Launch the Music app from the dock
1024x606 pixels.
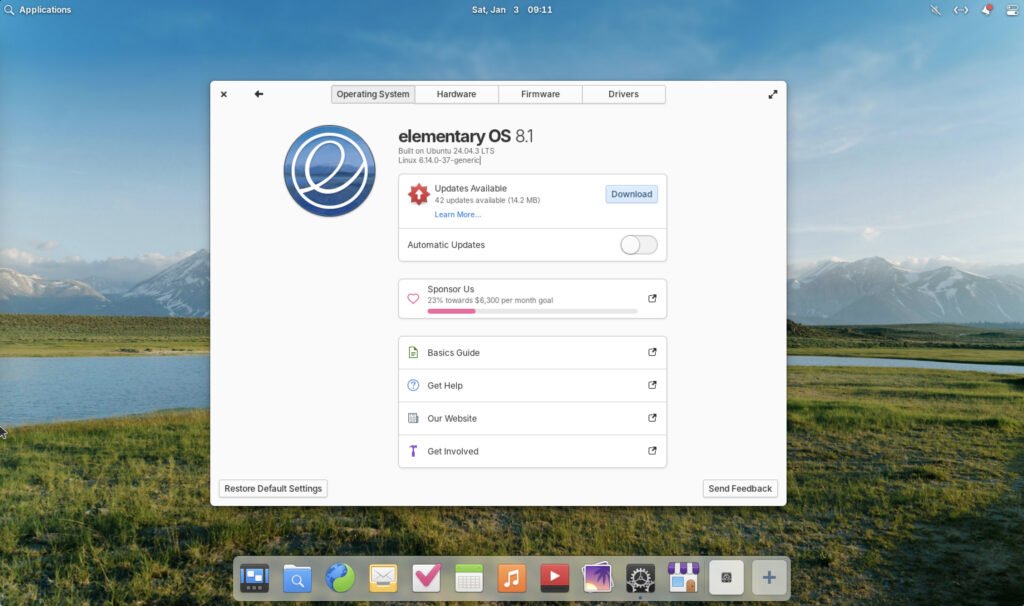pyautogui.click(x=512, y=577)
